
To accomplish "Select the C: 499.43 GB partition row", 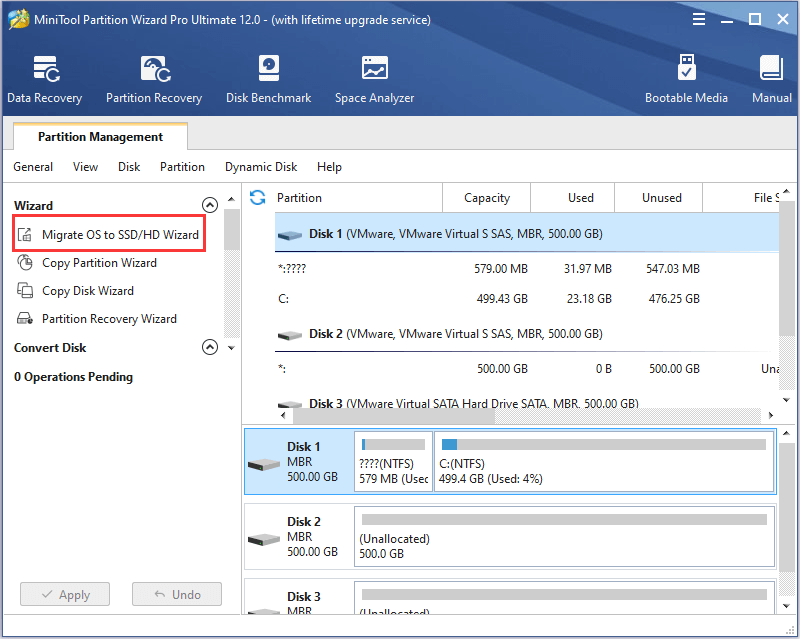I will coord(527,299).
